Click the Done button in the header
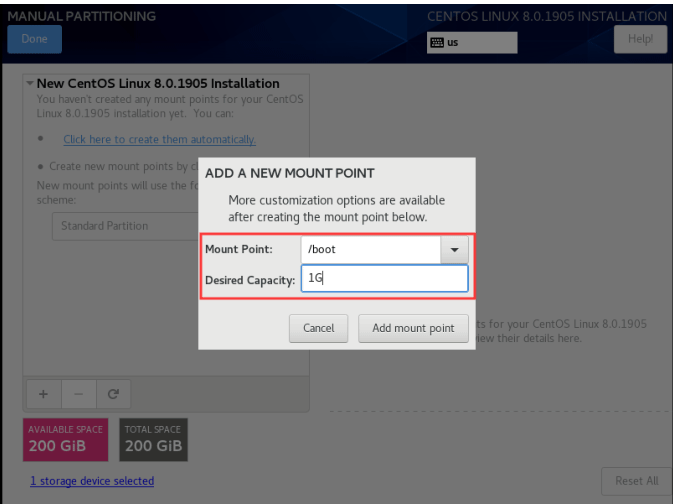Screen dimensions: 673x504 coord(34,39)
